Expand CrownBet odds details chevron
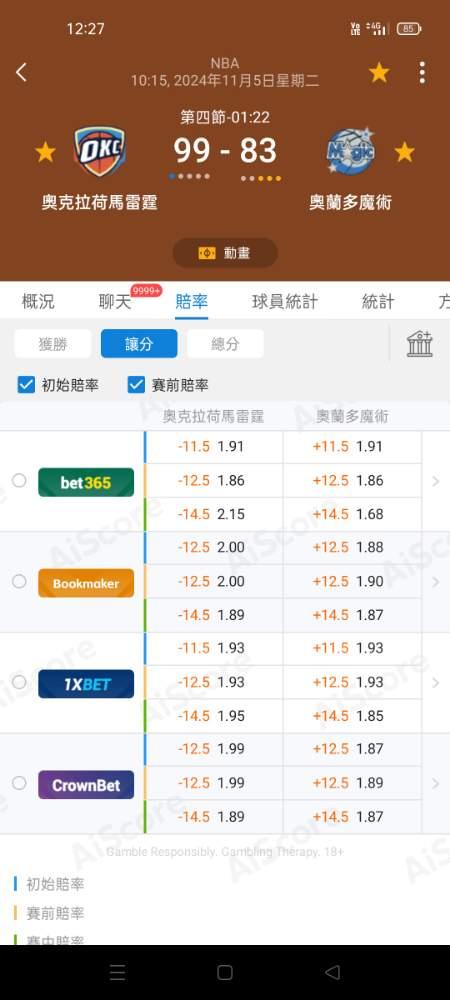This screenshot has width=450, height=1000. (x=436, y=783)
